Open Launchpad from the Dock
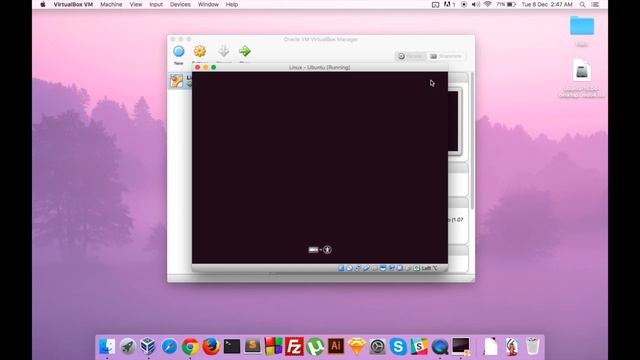 [128, 347]
